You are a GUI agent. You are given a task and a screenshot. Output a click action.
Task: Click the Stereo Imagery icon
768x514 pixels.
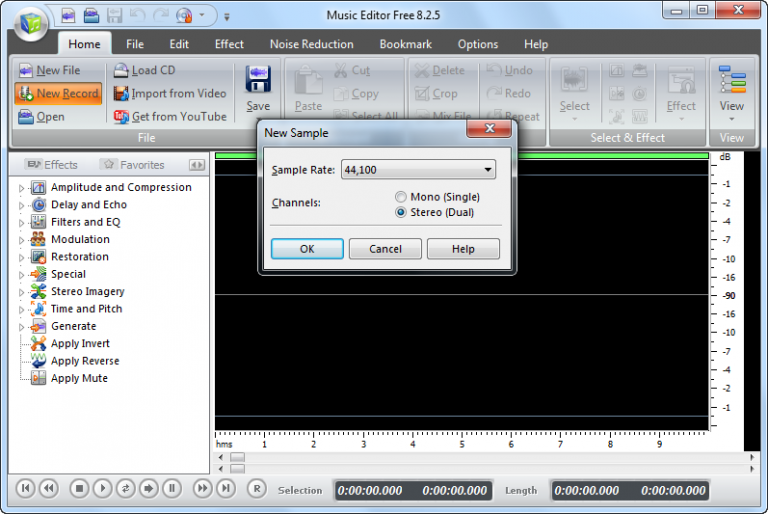click(38, 291)
